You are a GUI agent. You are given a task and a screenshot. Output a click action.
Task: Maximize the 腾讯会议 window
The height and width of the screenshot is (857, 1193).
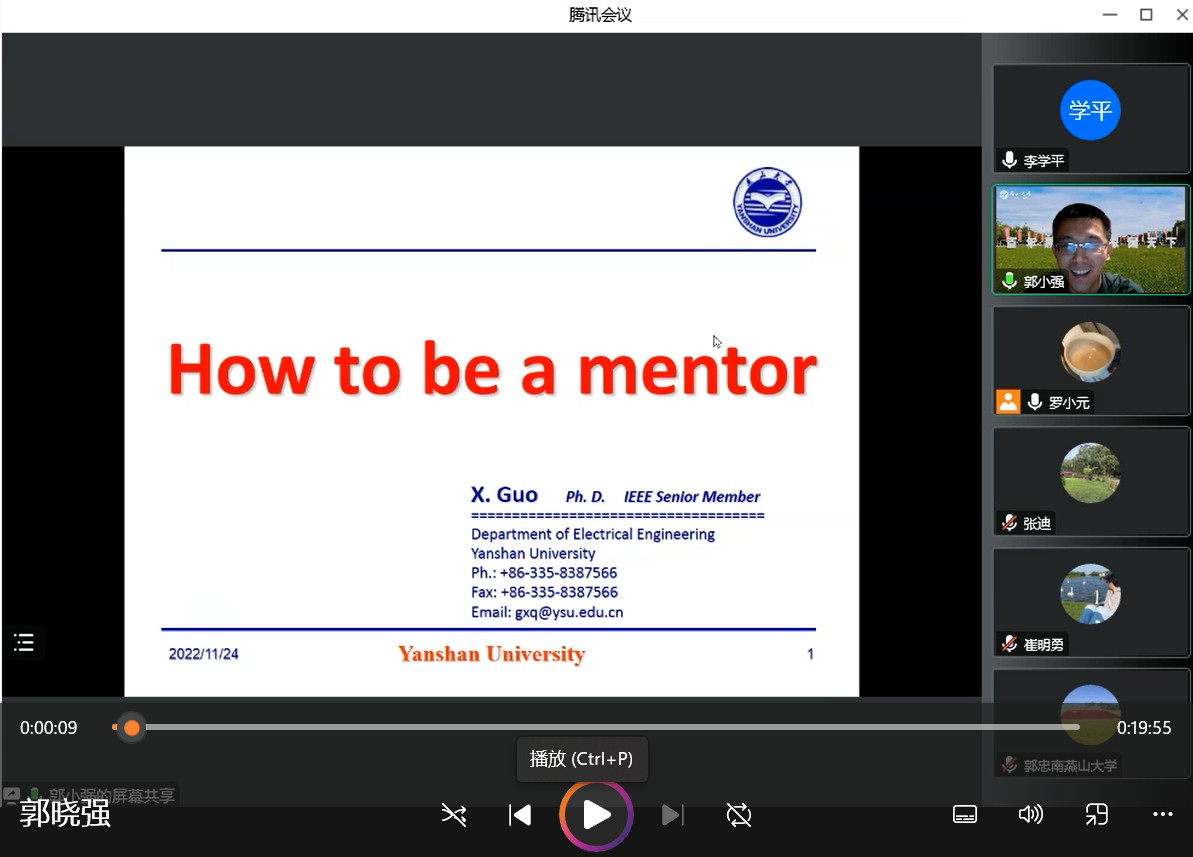click(1146, 14)
